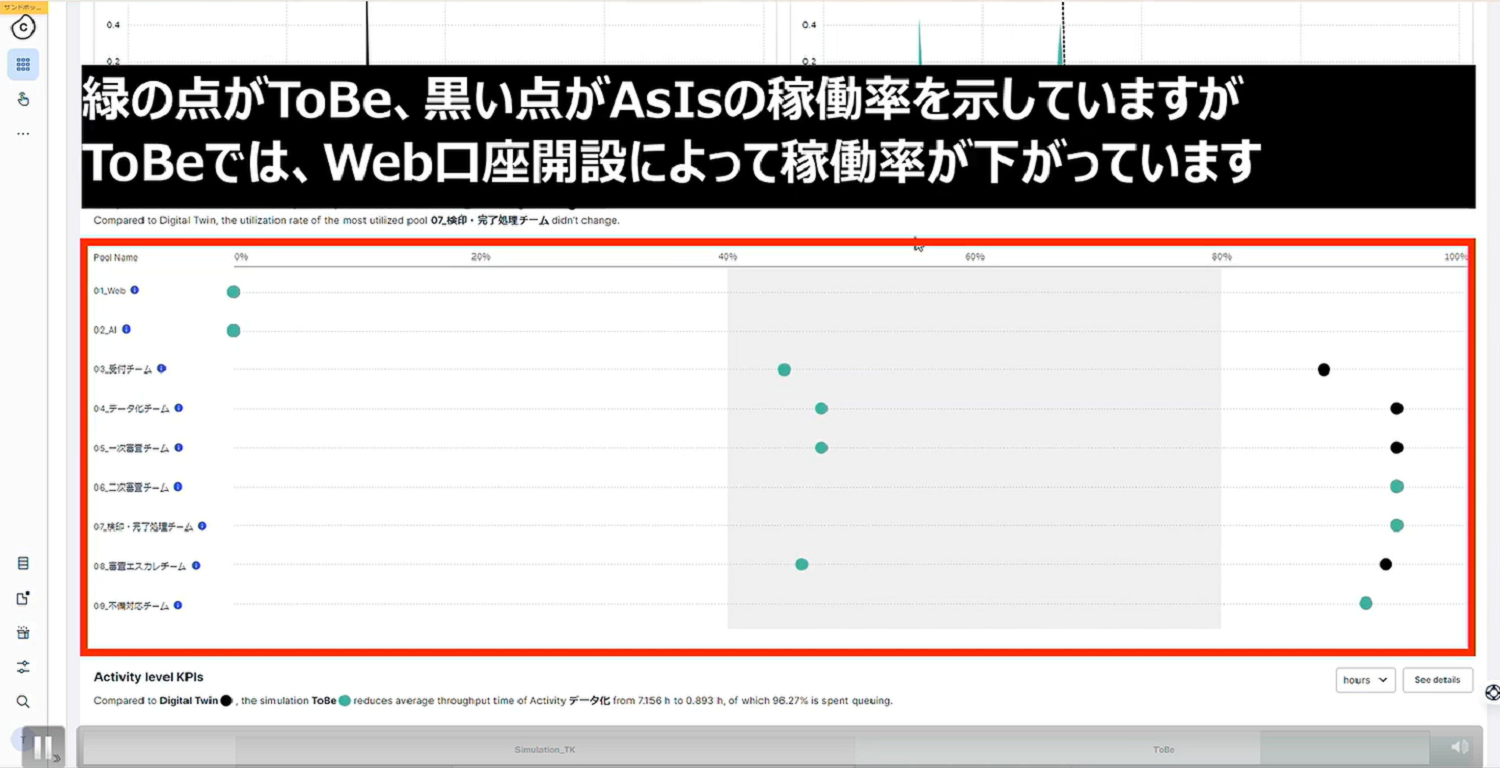
Task: Show info for pool 06_二次審査チーム
Action: coord(178,487)
